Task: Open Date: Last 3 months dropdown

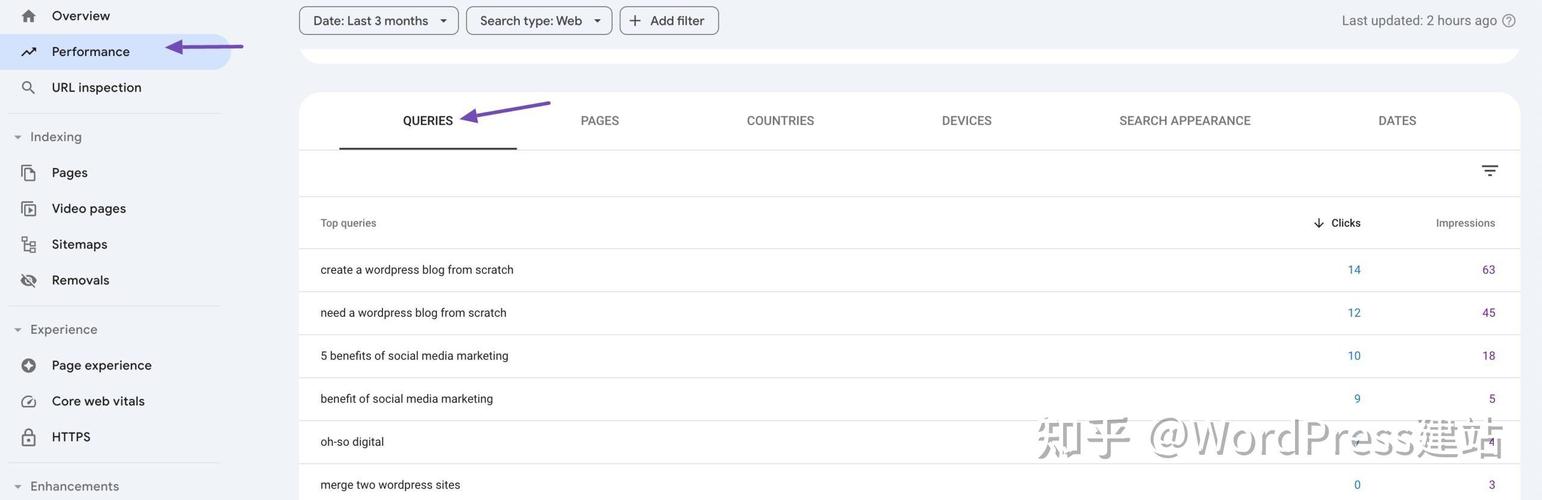Action: pyautogui.click(x=379, y=21)
